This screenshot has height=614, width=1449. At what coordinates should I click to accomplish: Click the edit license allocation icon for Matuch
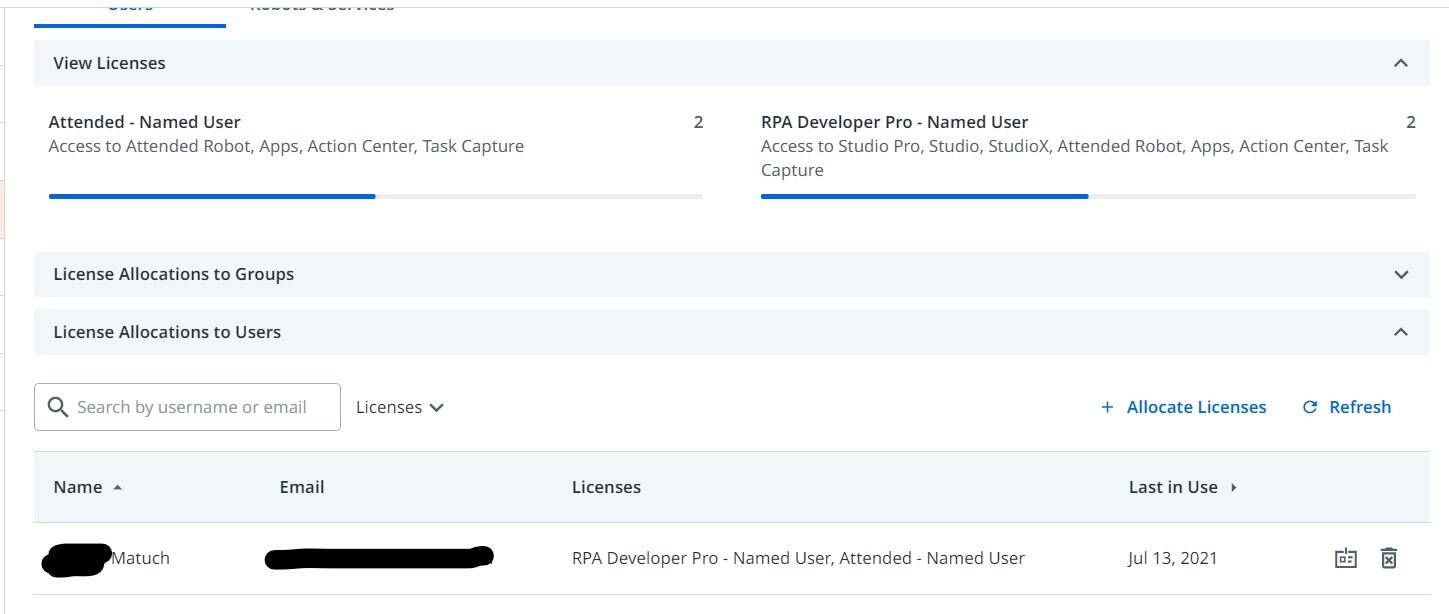click(1346, 558)
